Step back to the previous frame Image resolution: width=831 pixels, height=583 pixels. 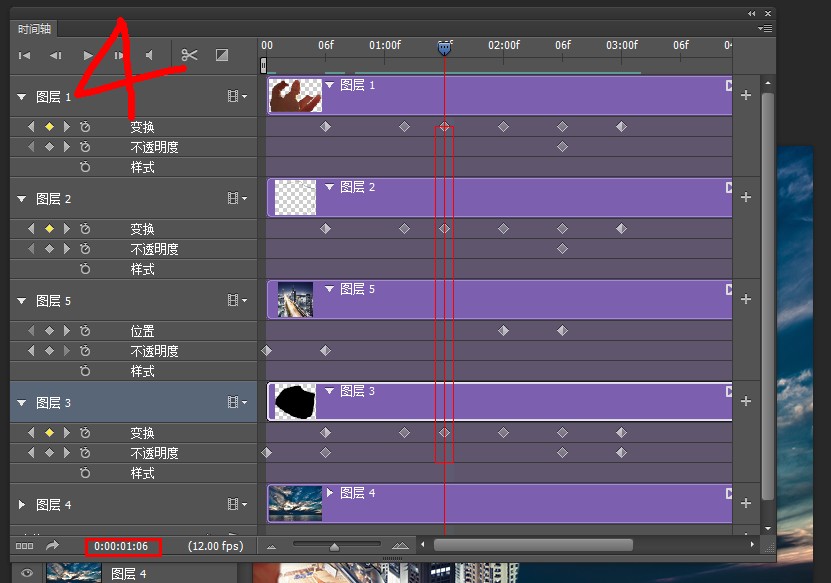click(x=56, y=55)
